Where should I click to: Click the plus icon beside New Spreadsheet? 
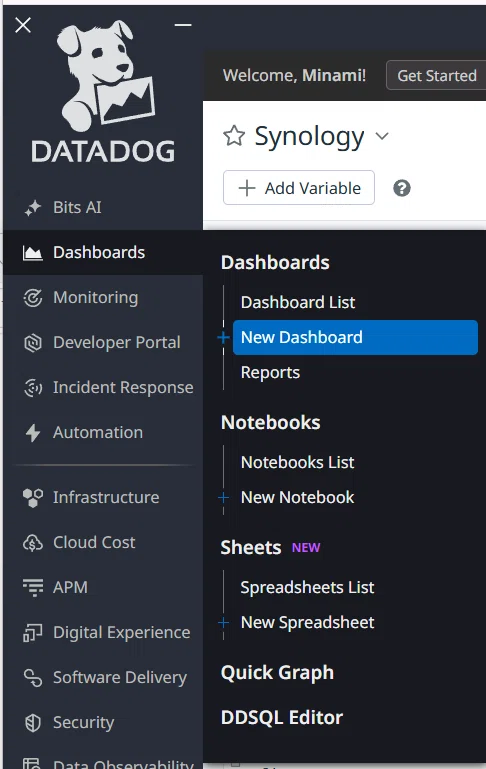coord(224,623)
